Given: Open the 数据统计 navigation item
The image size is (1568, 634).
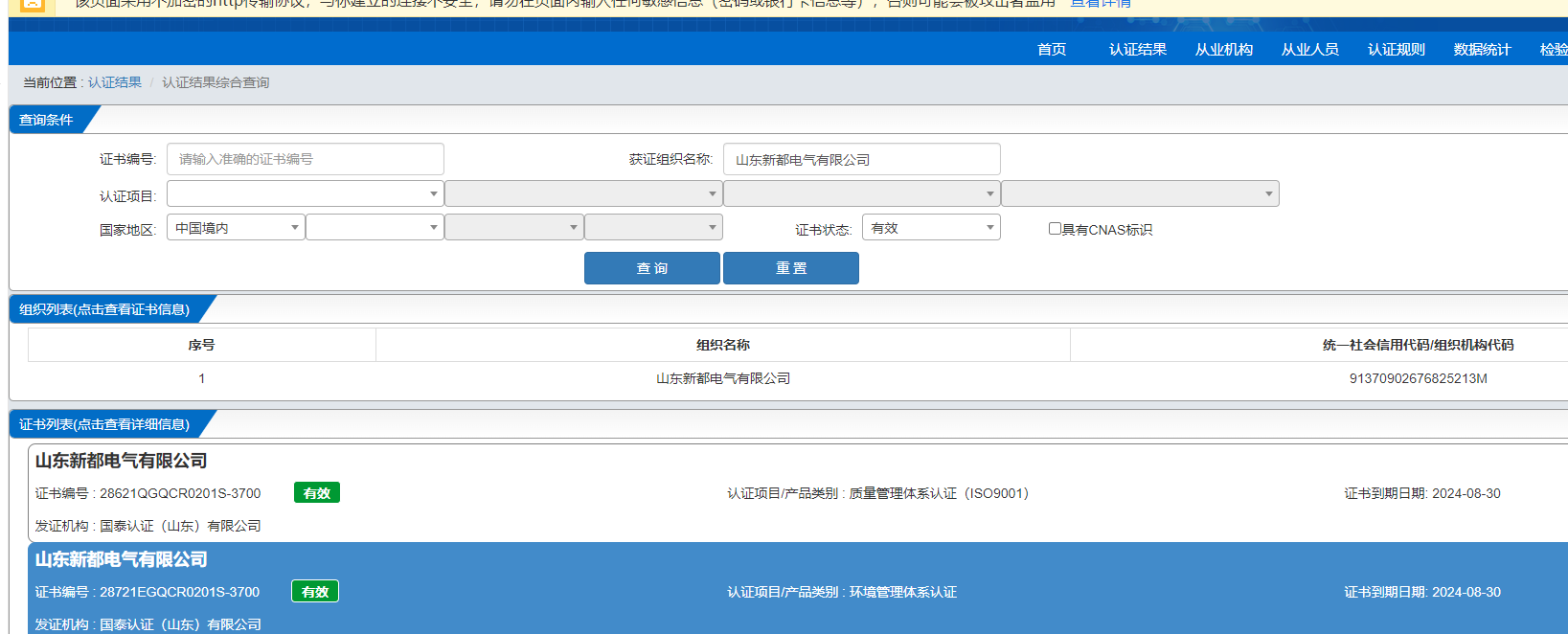Looking at the screenshot, I should coord(1483,50).
